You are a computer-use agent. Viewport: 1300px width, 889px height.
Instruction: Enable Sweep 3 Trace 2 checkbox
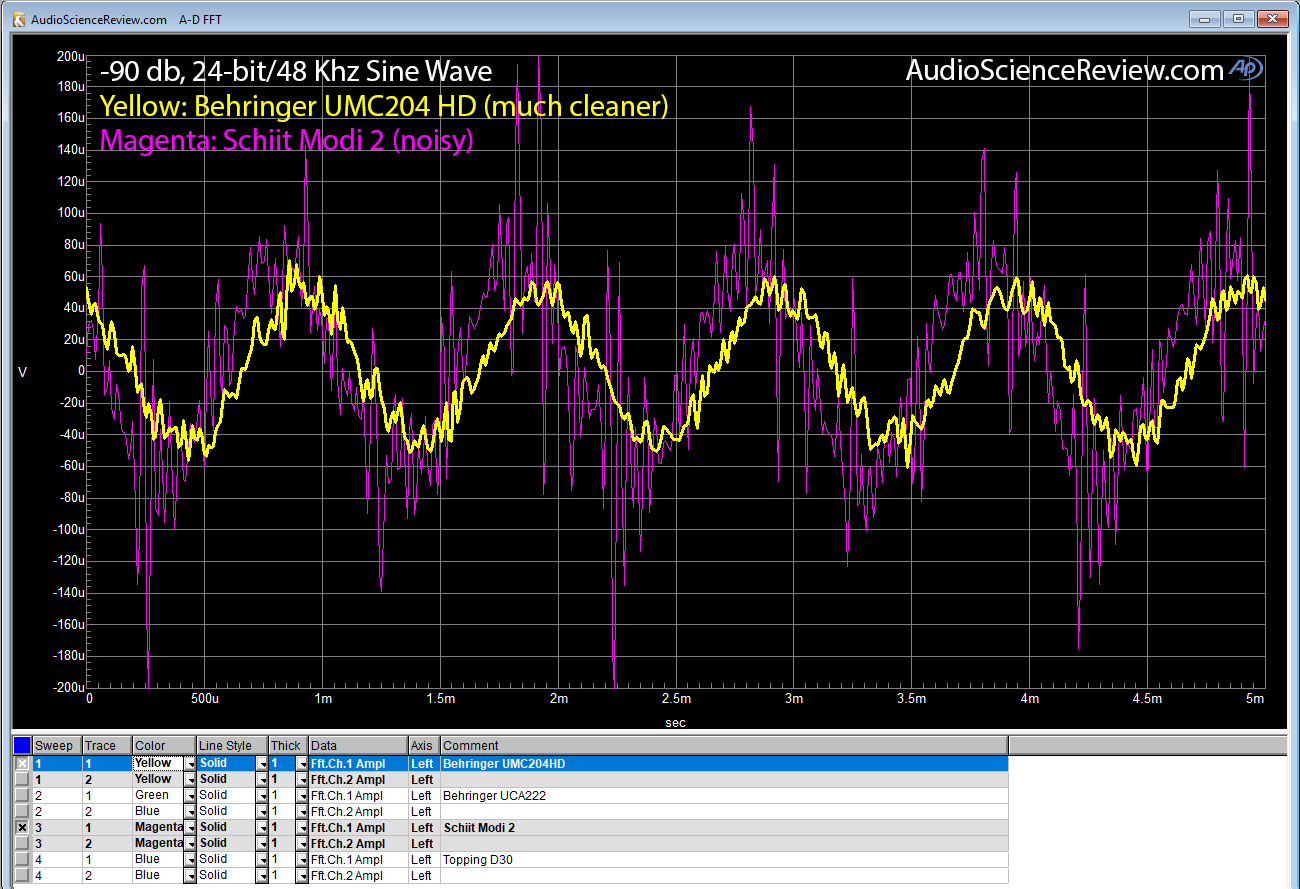coord(22,844)
